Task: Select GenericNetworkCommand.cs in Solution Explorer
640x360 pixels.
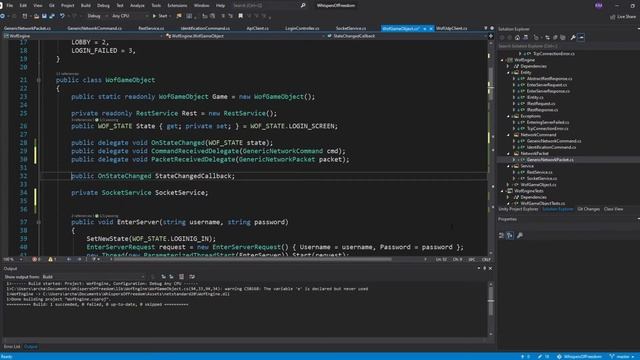Action: click(x=553, y=141)
